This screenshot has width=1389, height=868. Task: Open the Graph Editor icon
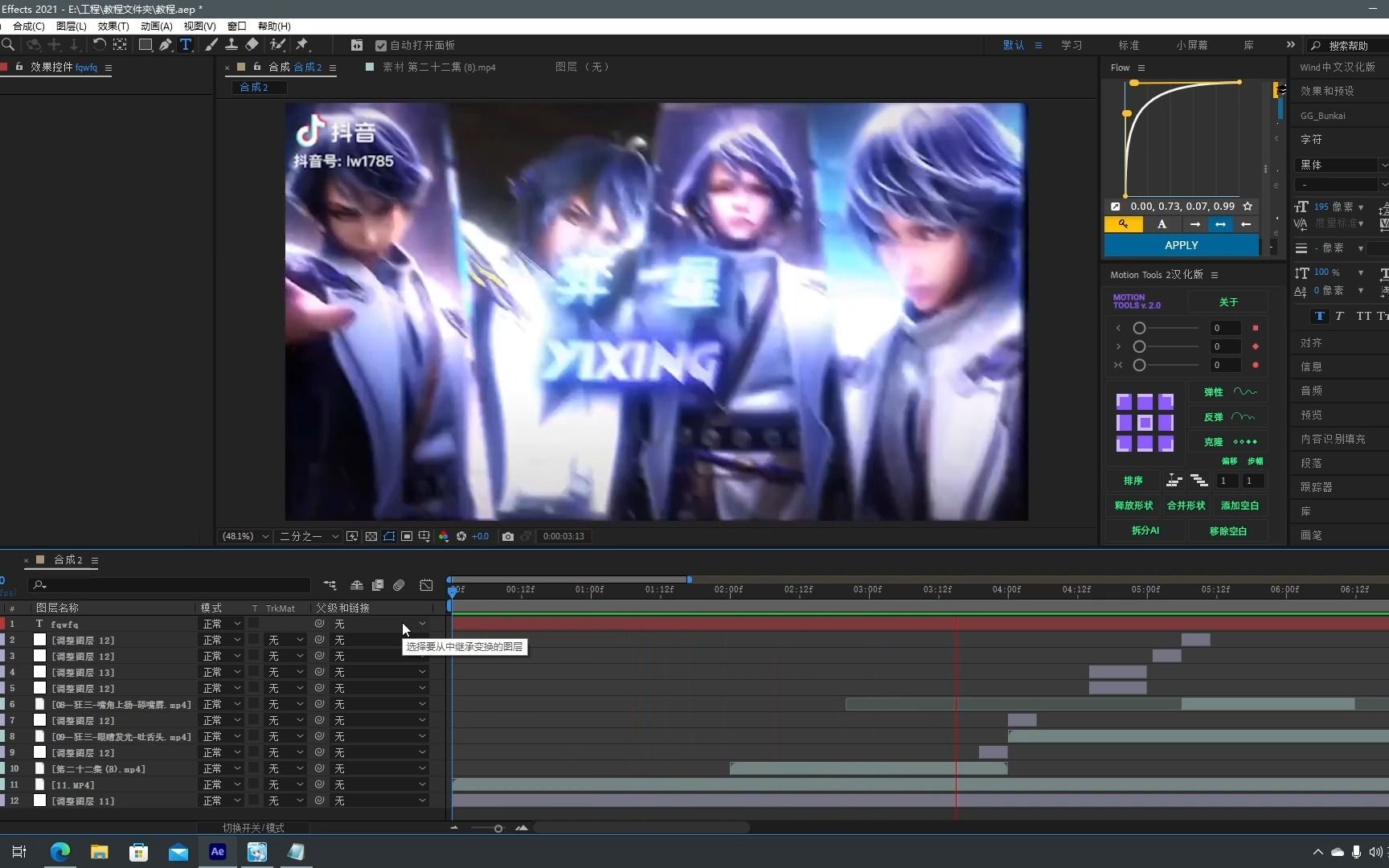pyautogui.click(x=426, y=585)
